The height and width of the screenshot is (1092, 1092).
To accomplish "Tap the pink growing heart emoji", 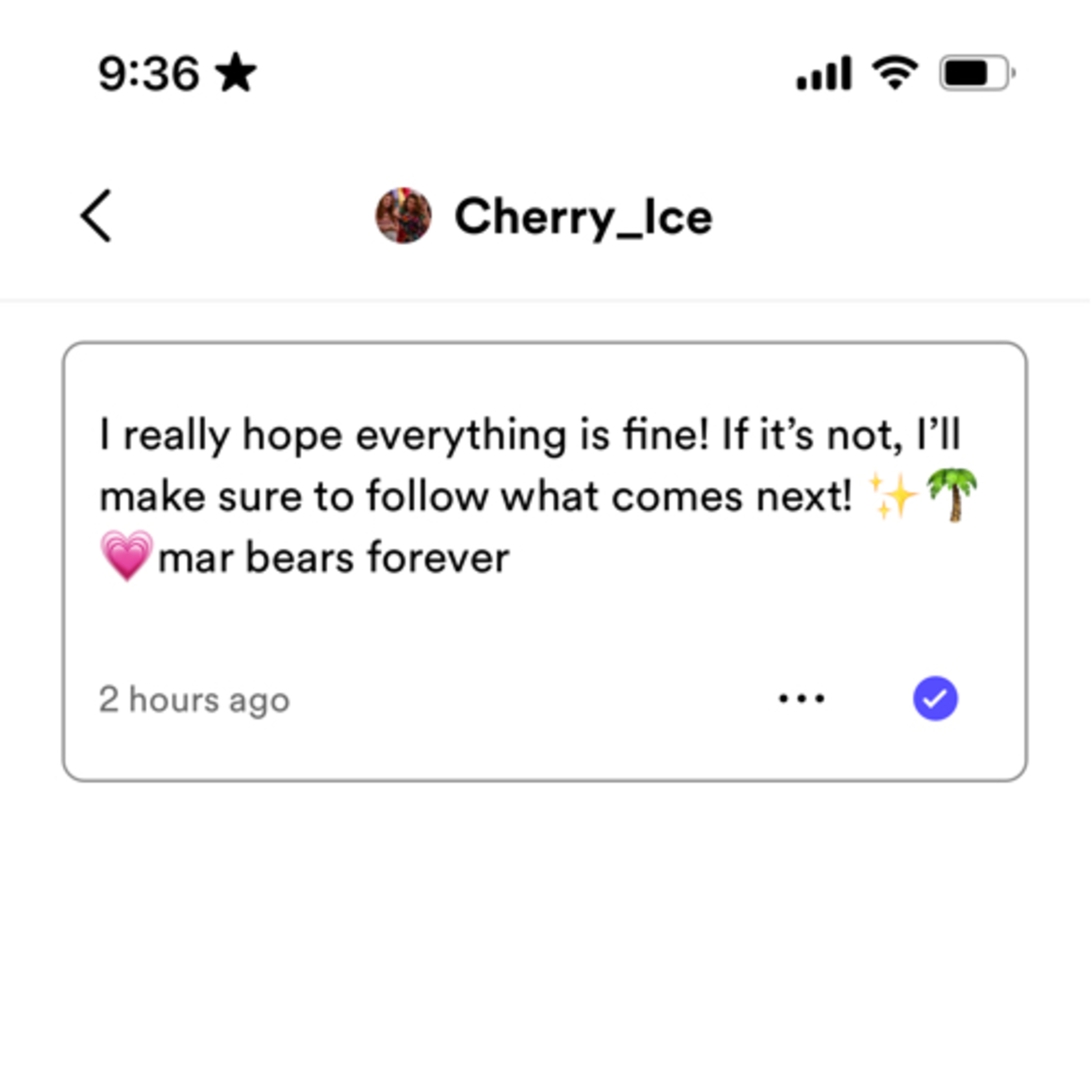I will point(127,556).
